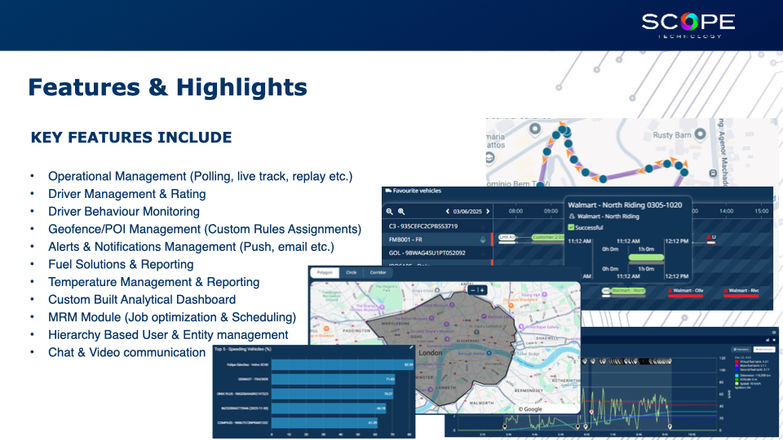Click the Custom Built Analytical Dashboard bullet

(142, 299)
